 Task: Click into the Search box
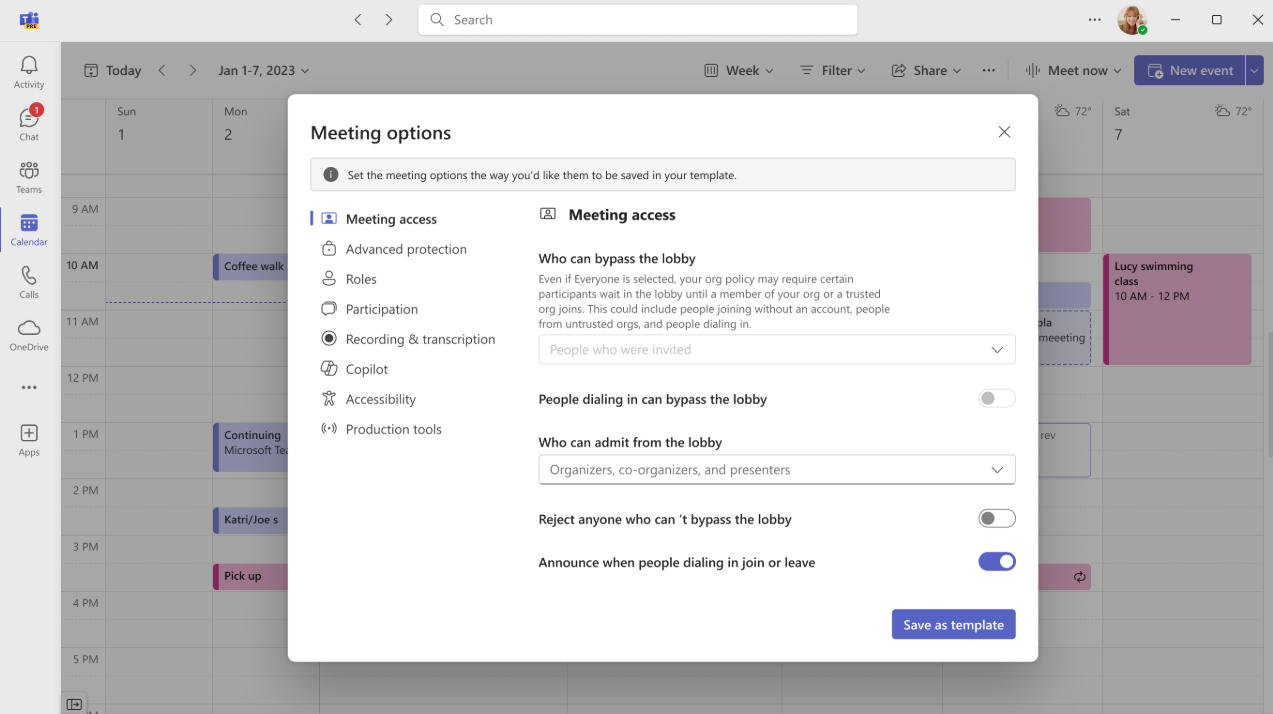coord(638,19)
